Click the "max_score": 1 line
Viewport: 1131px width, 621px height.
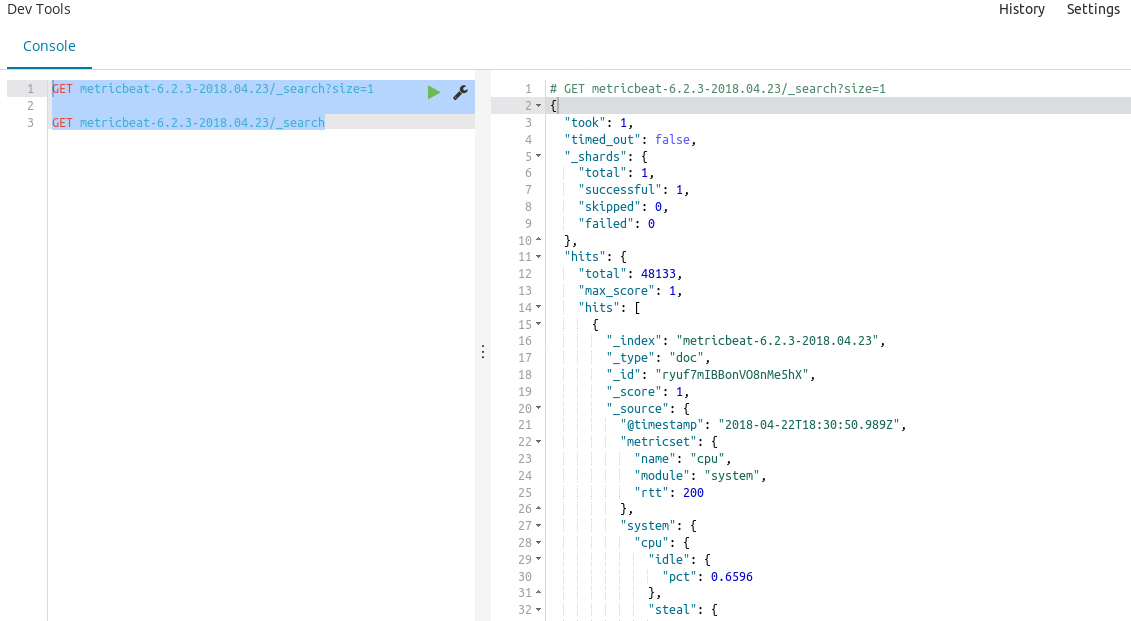click(x=630, y=291)
